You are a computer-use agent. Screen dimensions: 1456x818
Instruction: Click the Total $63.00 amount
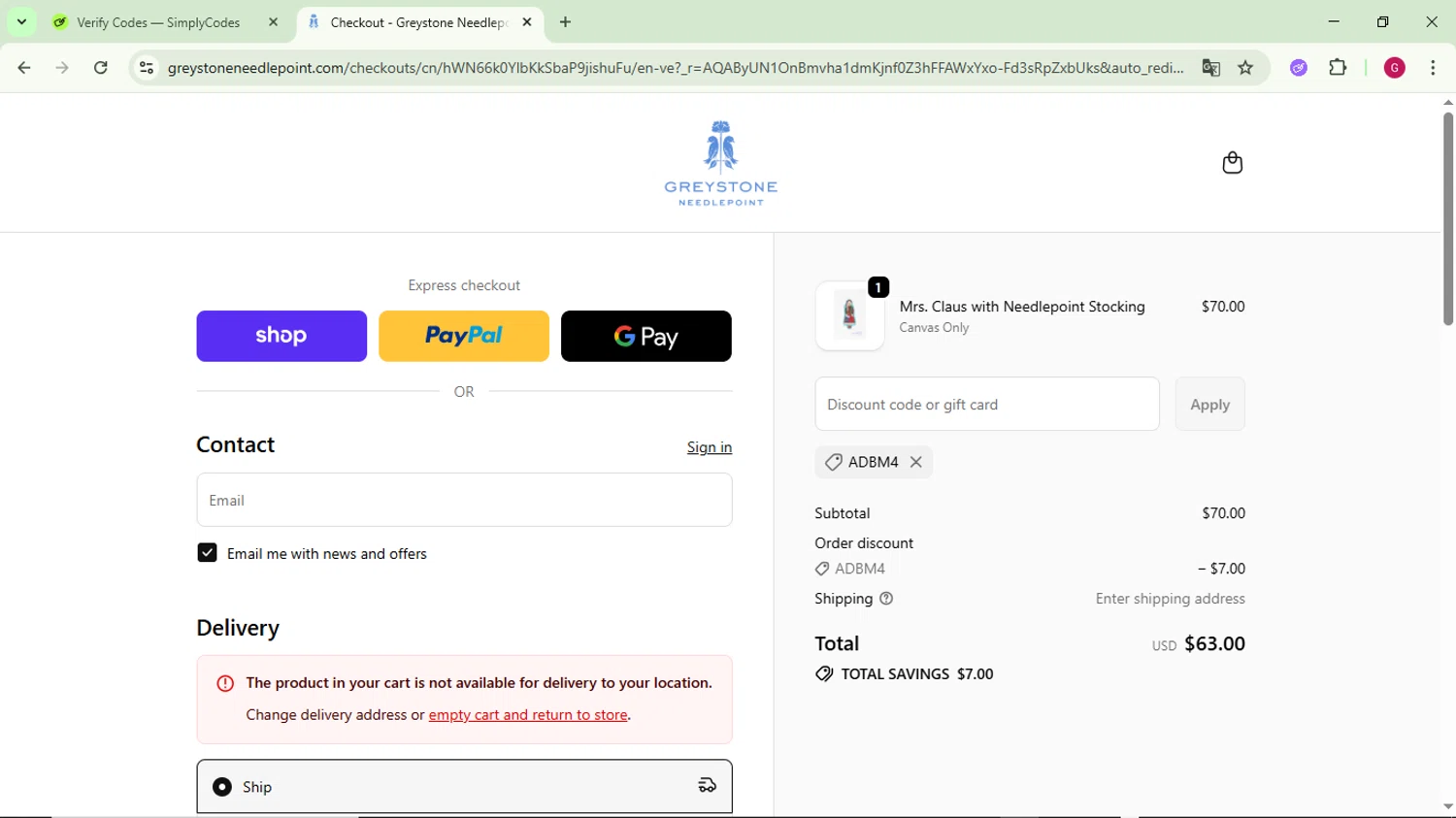(x=1214, y=644)
